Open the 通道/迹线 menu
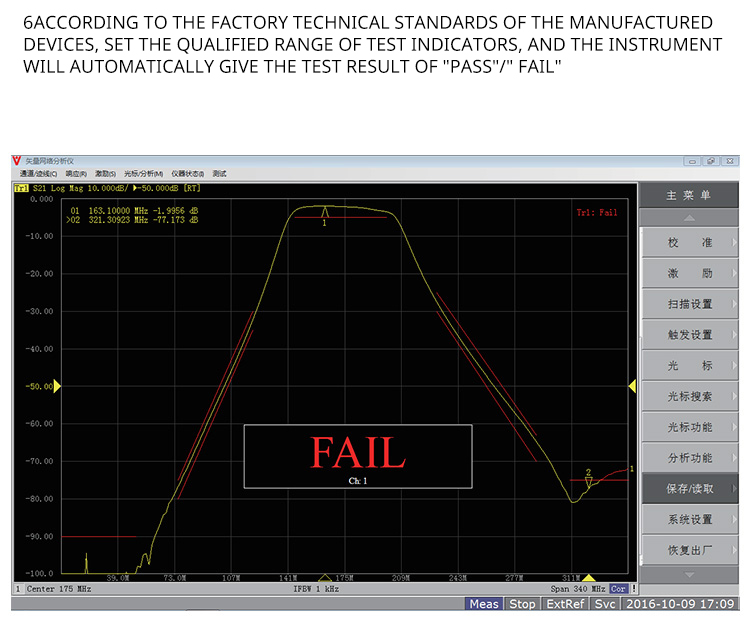The image size is (750, 634). (x=39, y=174)
